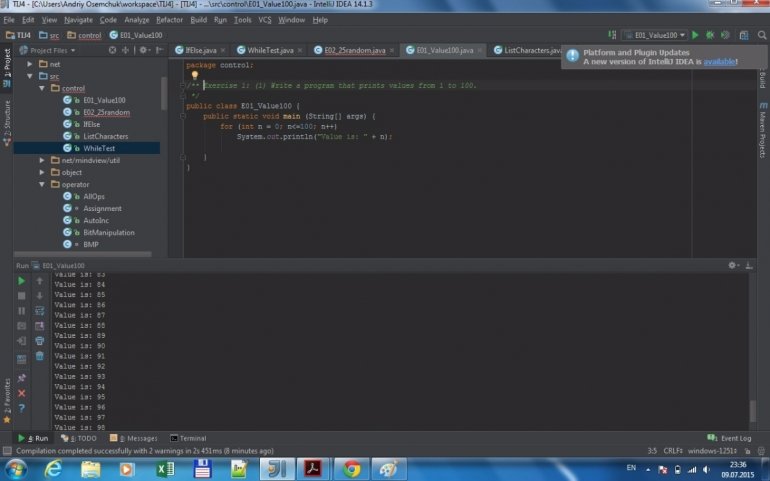Switch to the WhileTest.java editor tab
Viewport: 770px width, 481px height.
coord(269,50)
